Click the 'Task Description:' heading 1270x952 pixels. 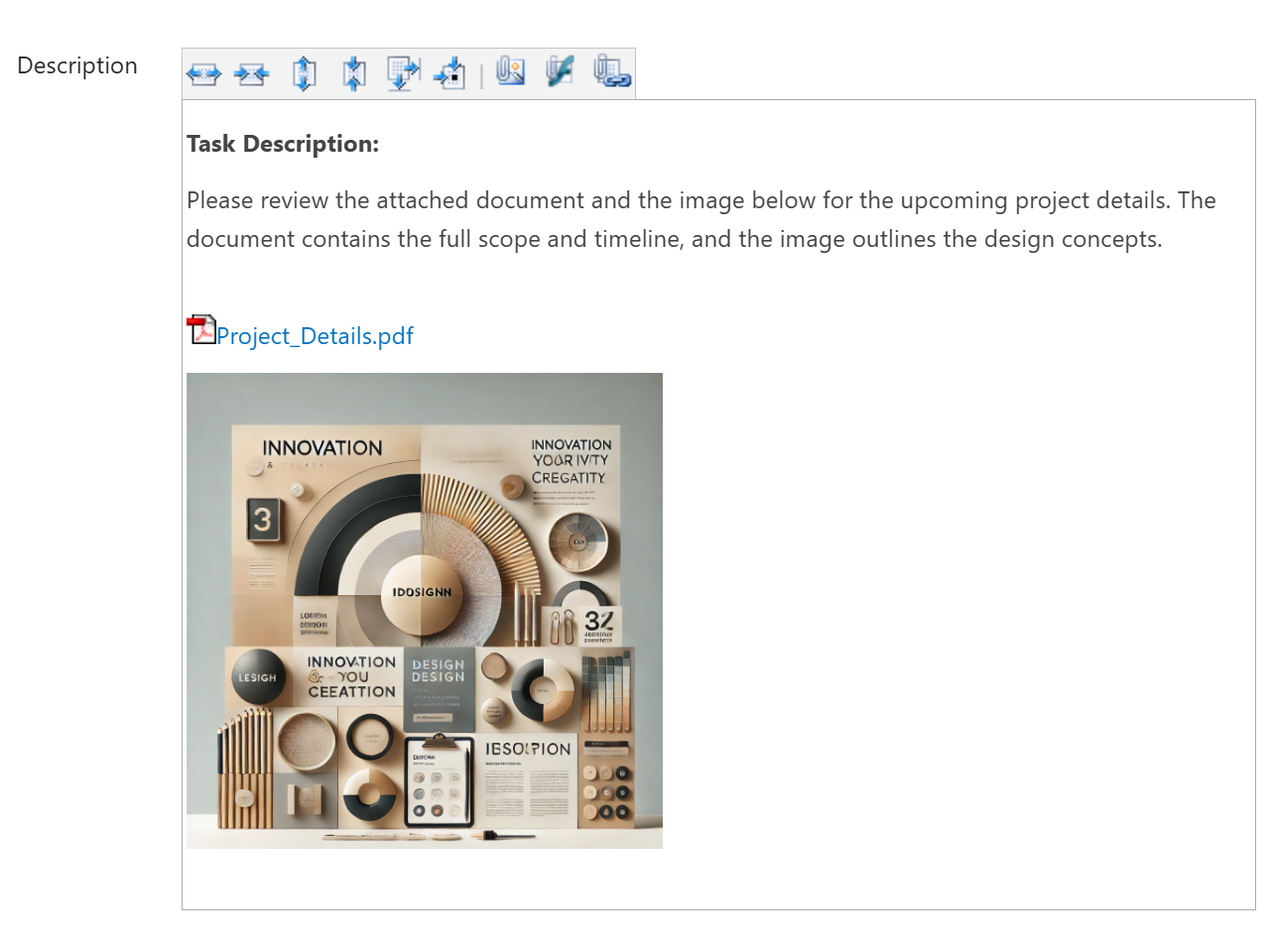(283, 144)
